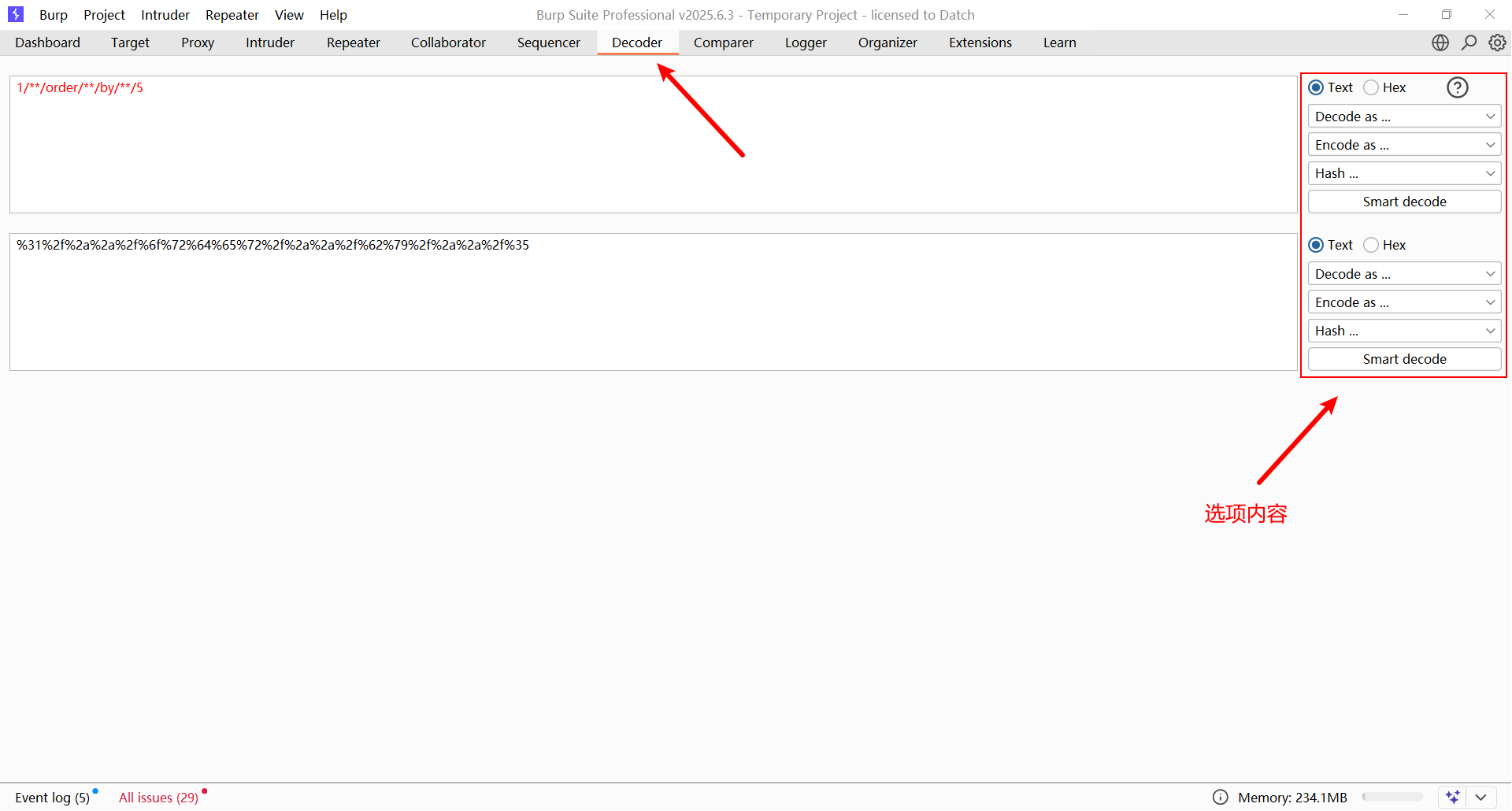Click in the URL-encoded output text area
This screenshot has width=1512, height=811.
653,302
